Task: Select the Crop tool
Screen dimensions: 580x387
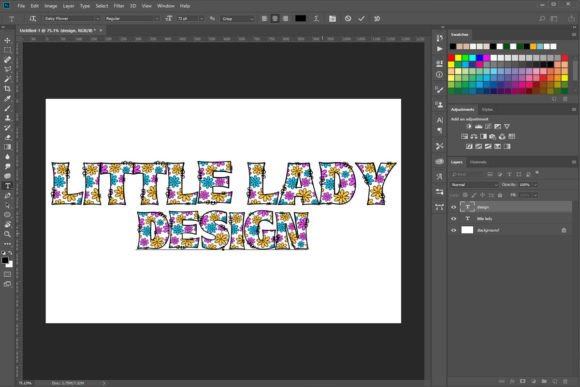Action: coord(7,89)
